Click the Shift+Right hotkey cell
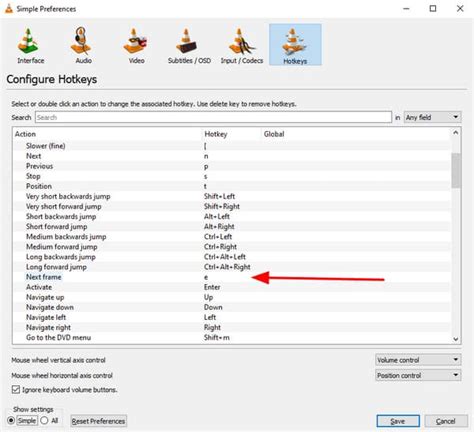This screenshot has width=474, height=432. click(x=222, y=206)
